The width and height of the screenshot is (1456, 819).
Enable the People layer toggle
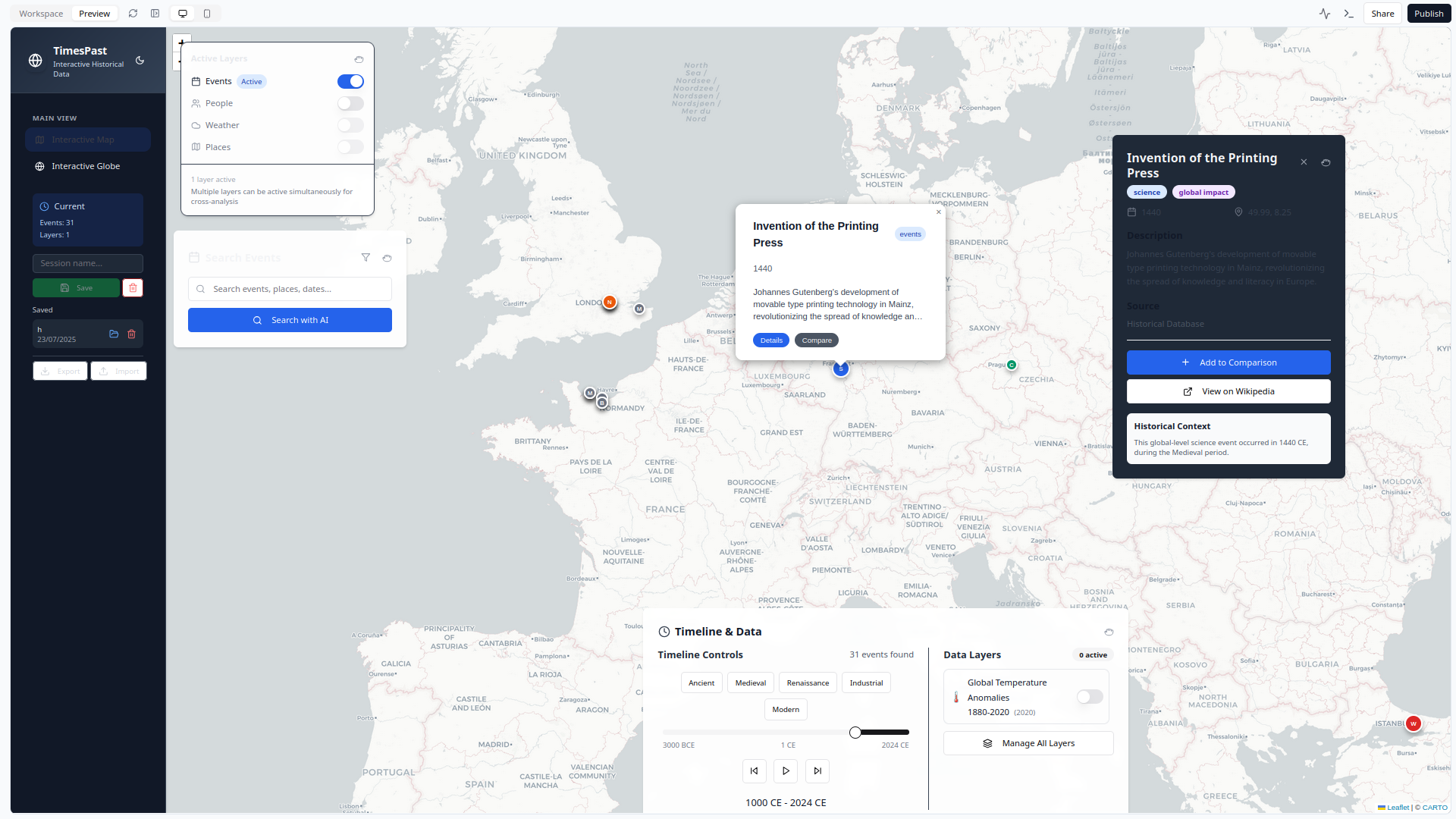point(350,104)
